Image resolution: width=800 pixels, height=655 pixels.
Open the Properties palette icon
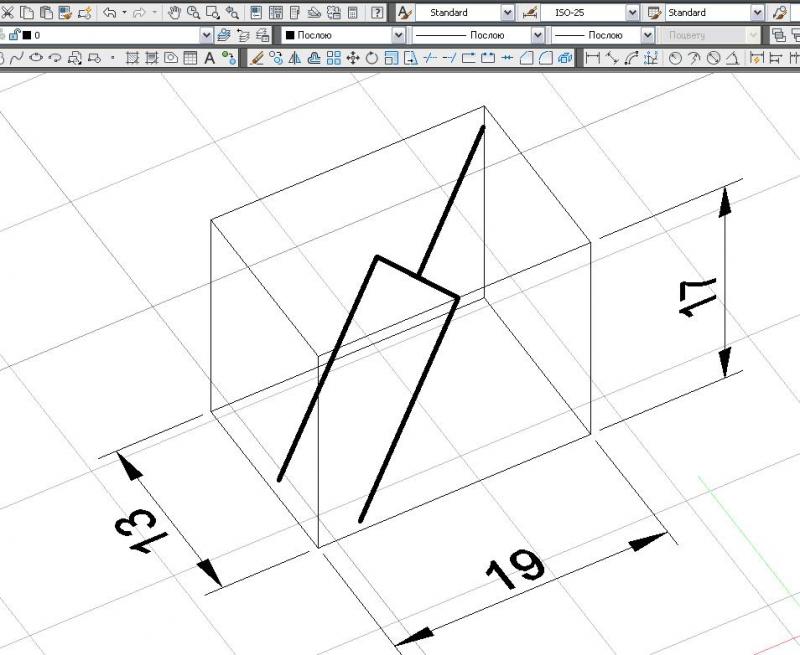256,13
